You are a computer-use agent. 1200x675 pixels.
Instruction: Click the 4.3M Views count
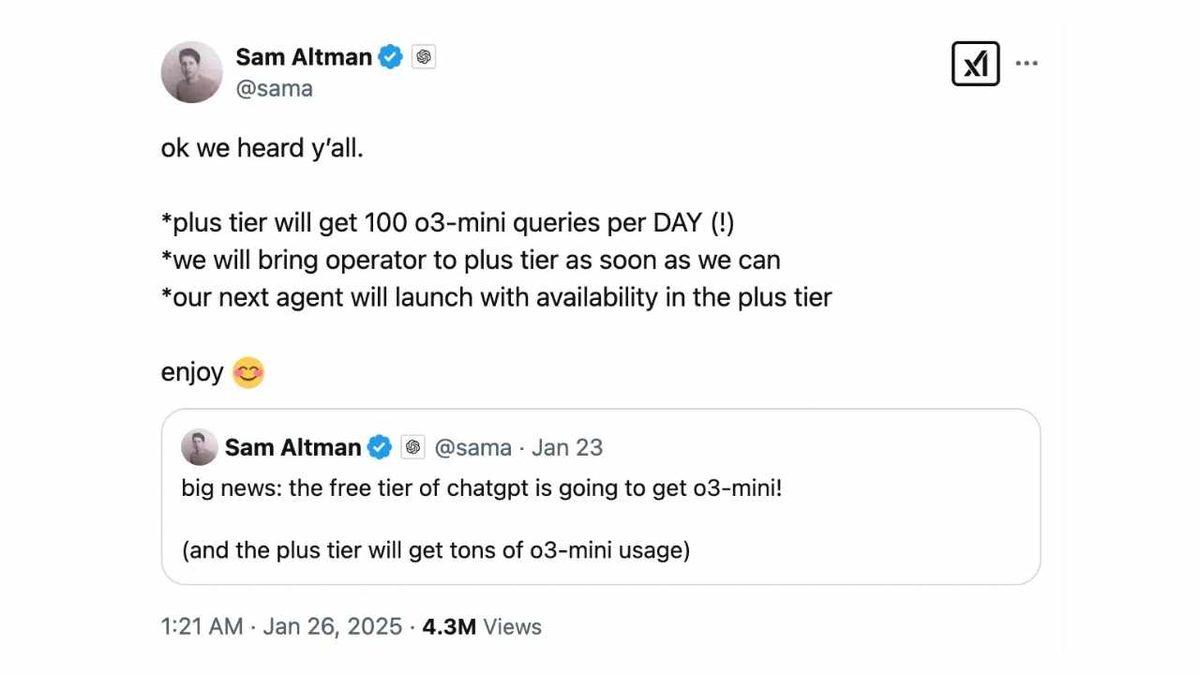pos(481,627)
